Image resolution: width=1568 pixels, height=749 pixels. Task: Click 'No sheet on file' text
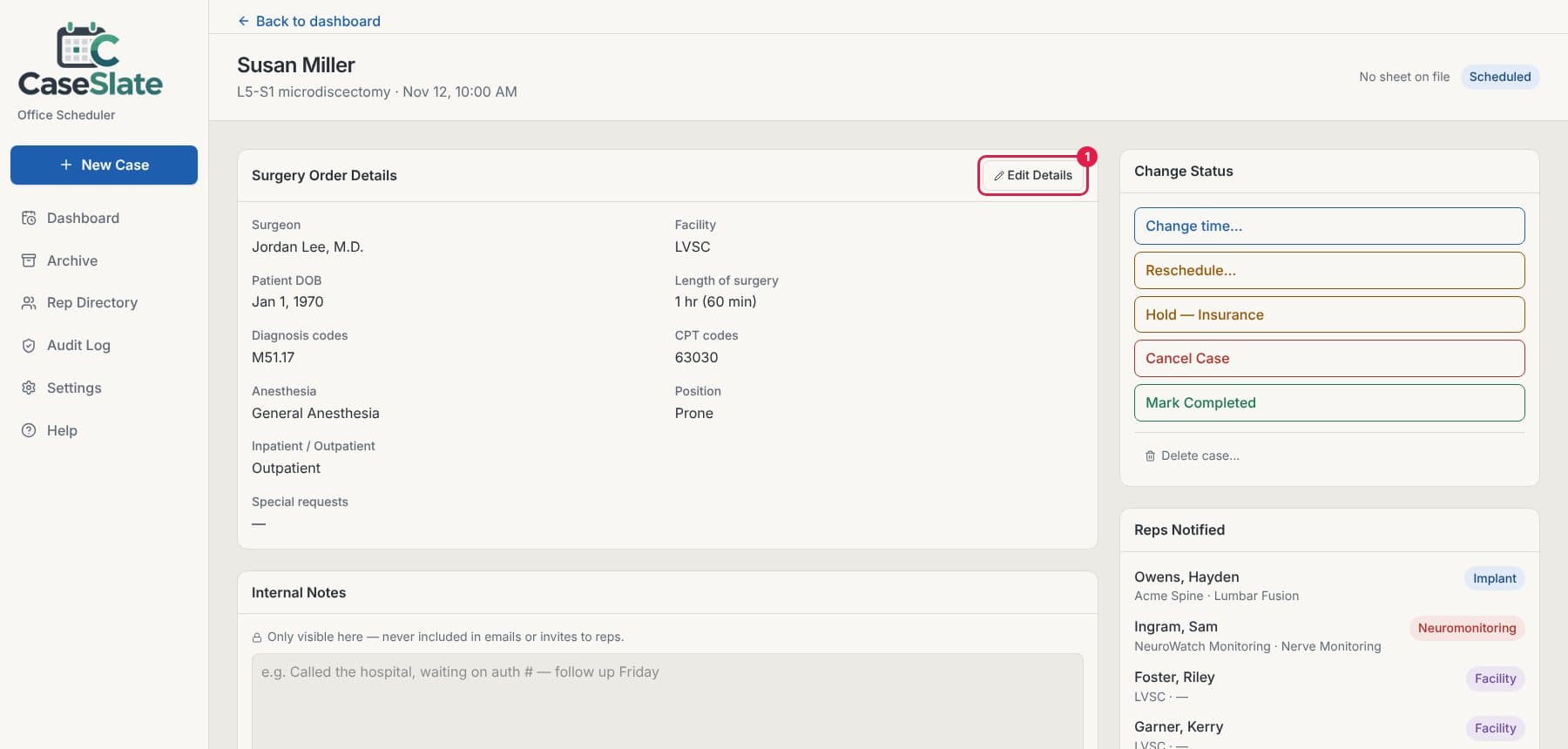pyautogui.click(x=1404, y=77)
